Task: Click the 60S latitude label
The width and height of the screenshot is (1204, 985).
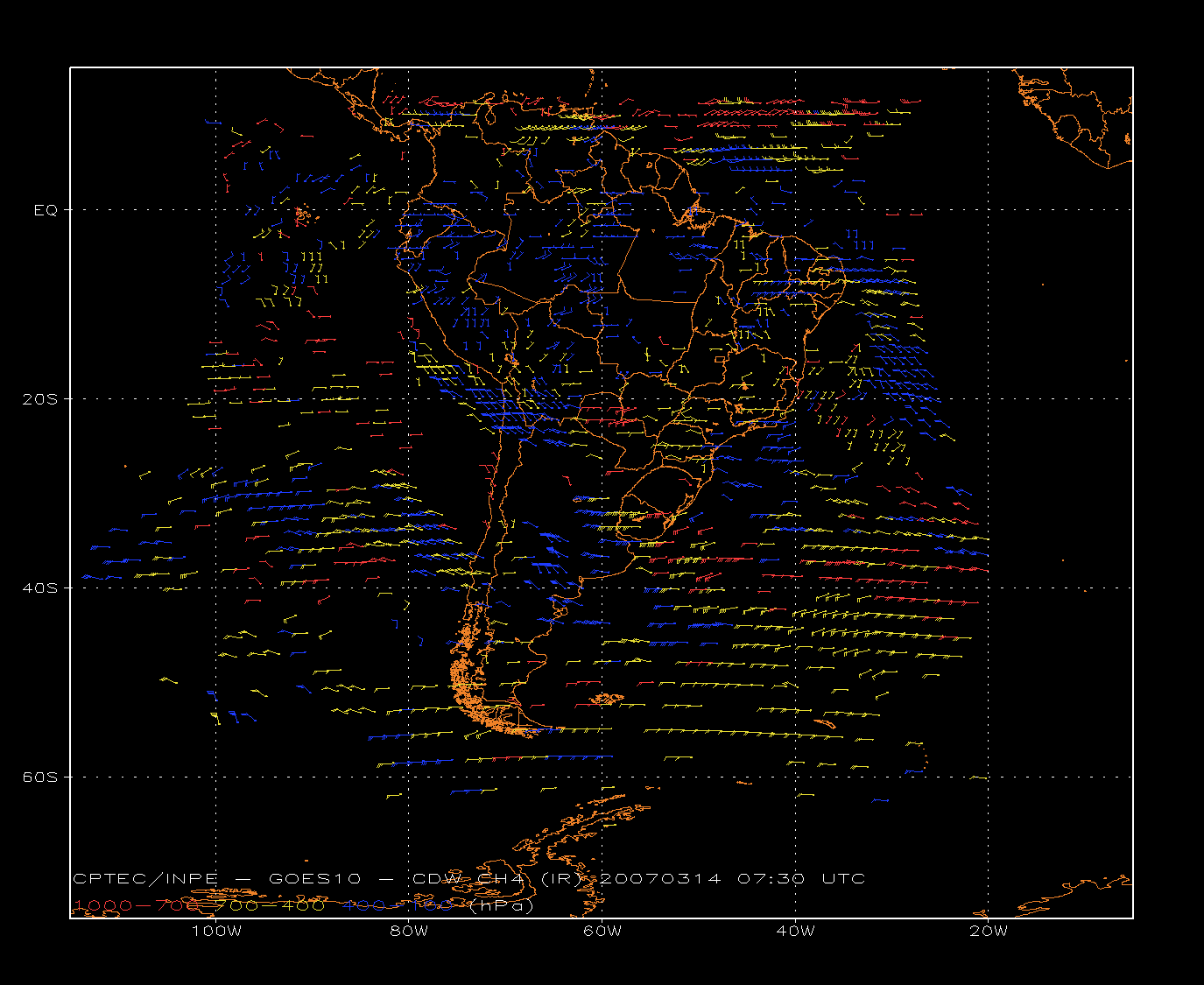Action: 39,777
